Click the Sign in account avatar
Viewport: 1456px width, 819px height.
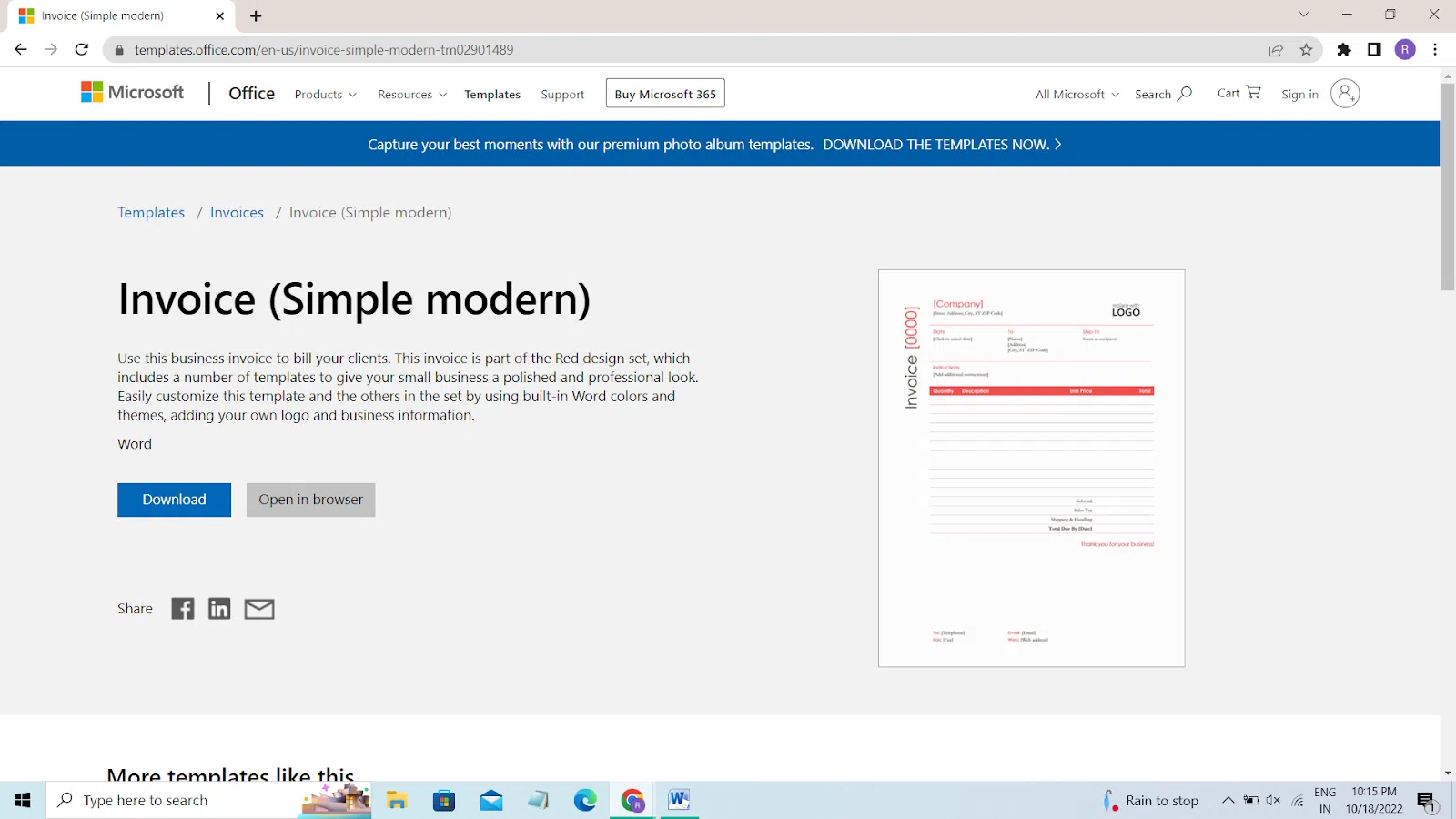[1345, 93]
